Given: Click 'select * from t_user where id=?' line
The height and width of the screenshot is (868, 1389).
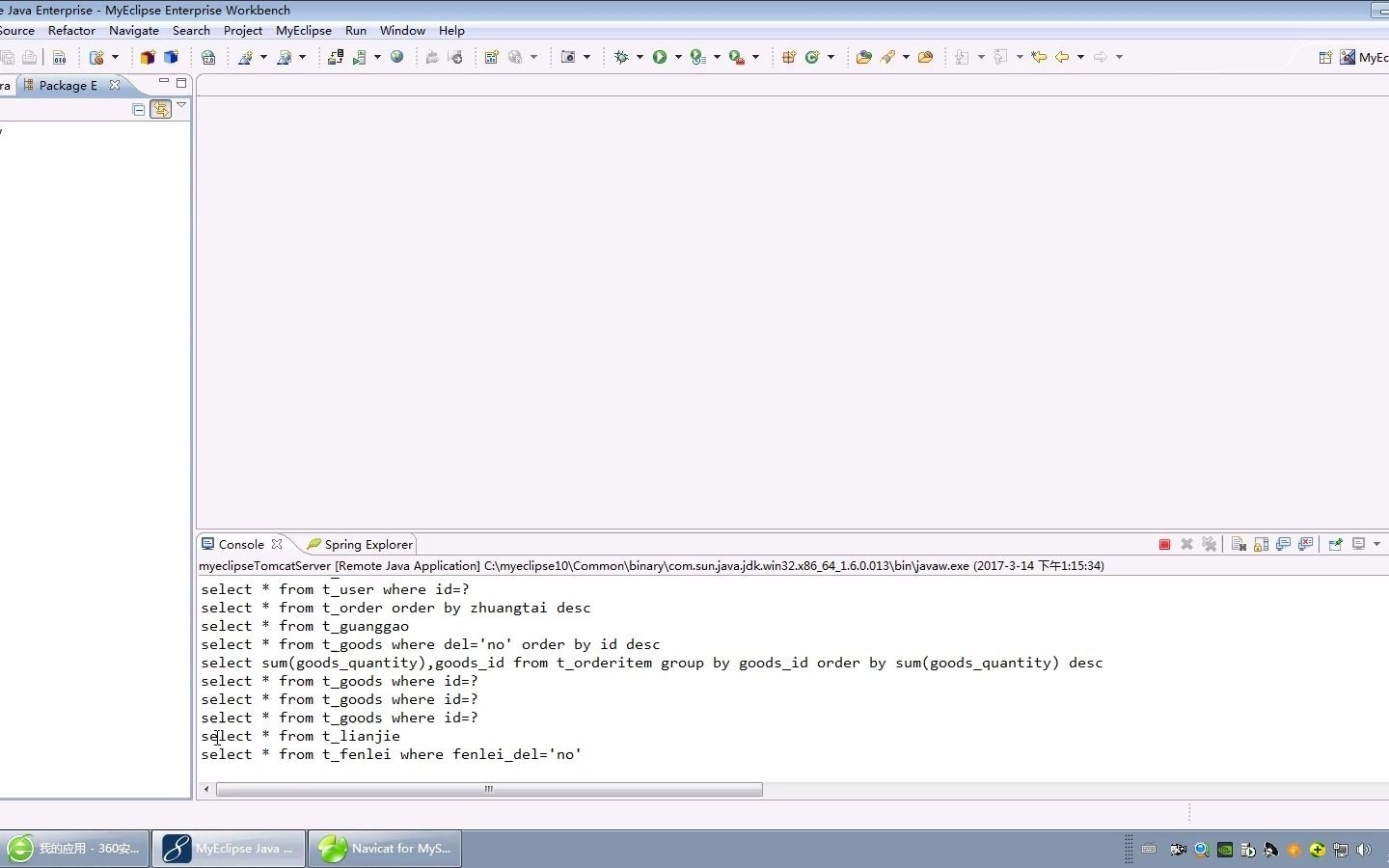Looking at the screenshot, I should [335, 589].
